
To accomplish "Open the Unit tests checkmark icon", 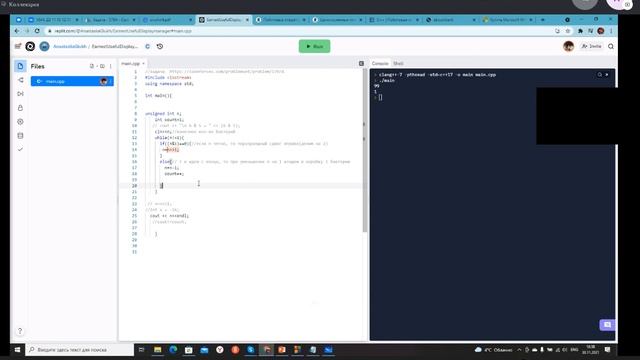I will click(20, 149).
